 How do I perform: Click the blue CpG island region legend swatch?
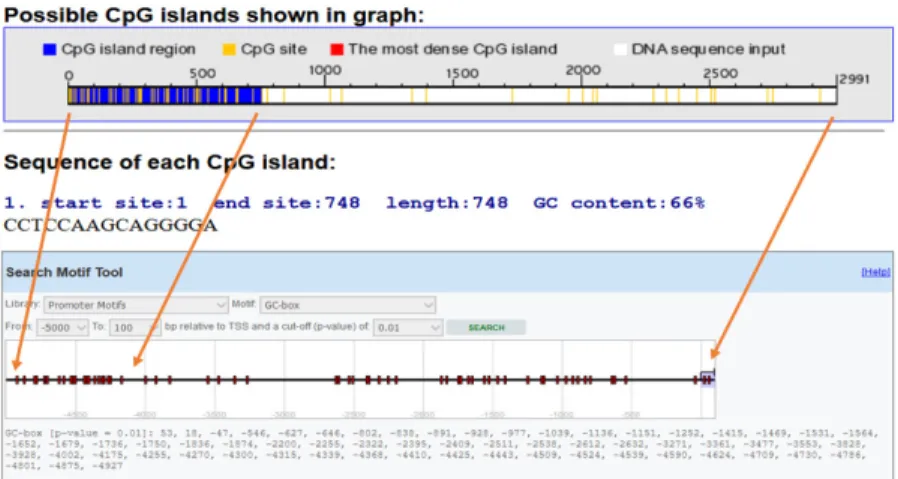pyautogui.click(x=50, y=50)
